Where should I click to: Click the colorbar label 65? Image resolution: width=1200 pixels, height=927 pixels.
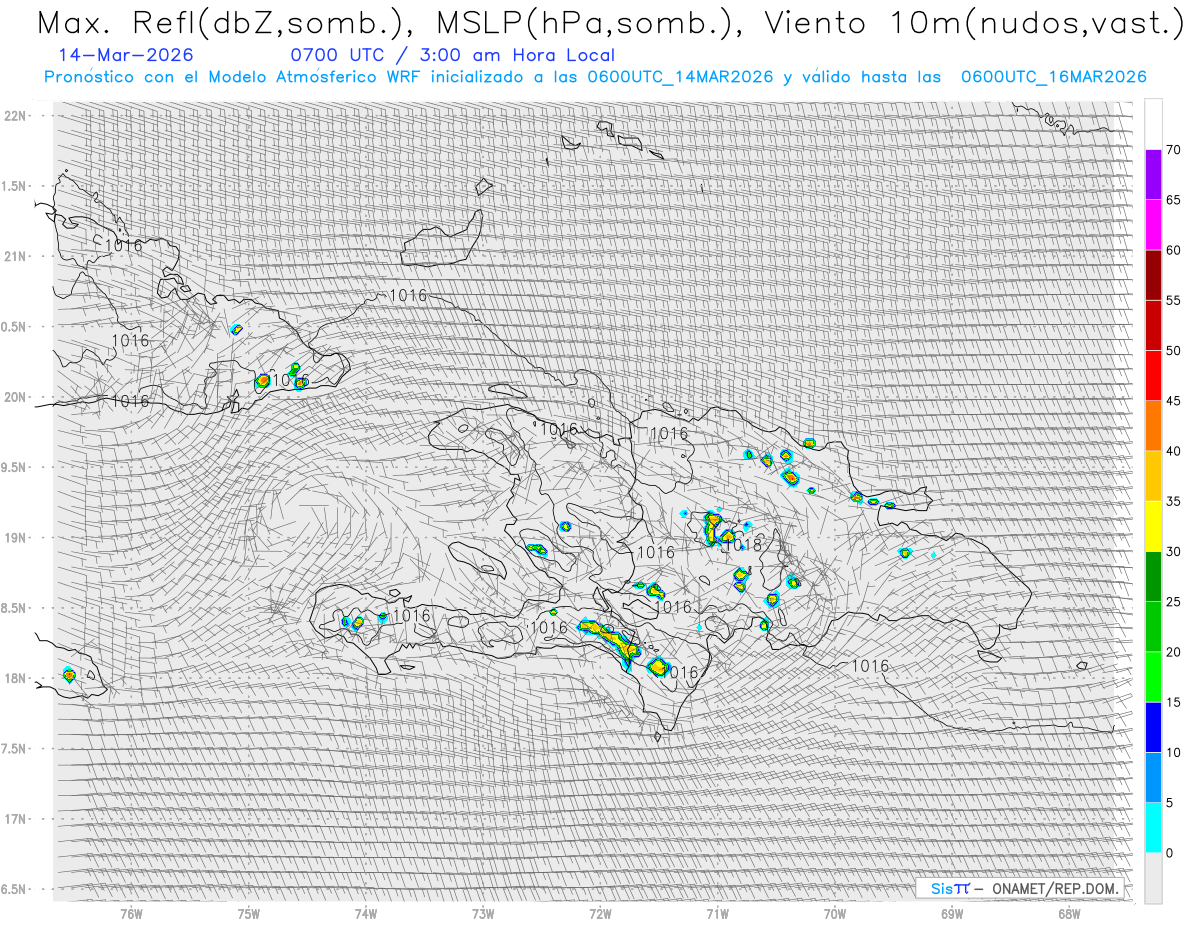point(1174,200)
